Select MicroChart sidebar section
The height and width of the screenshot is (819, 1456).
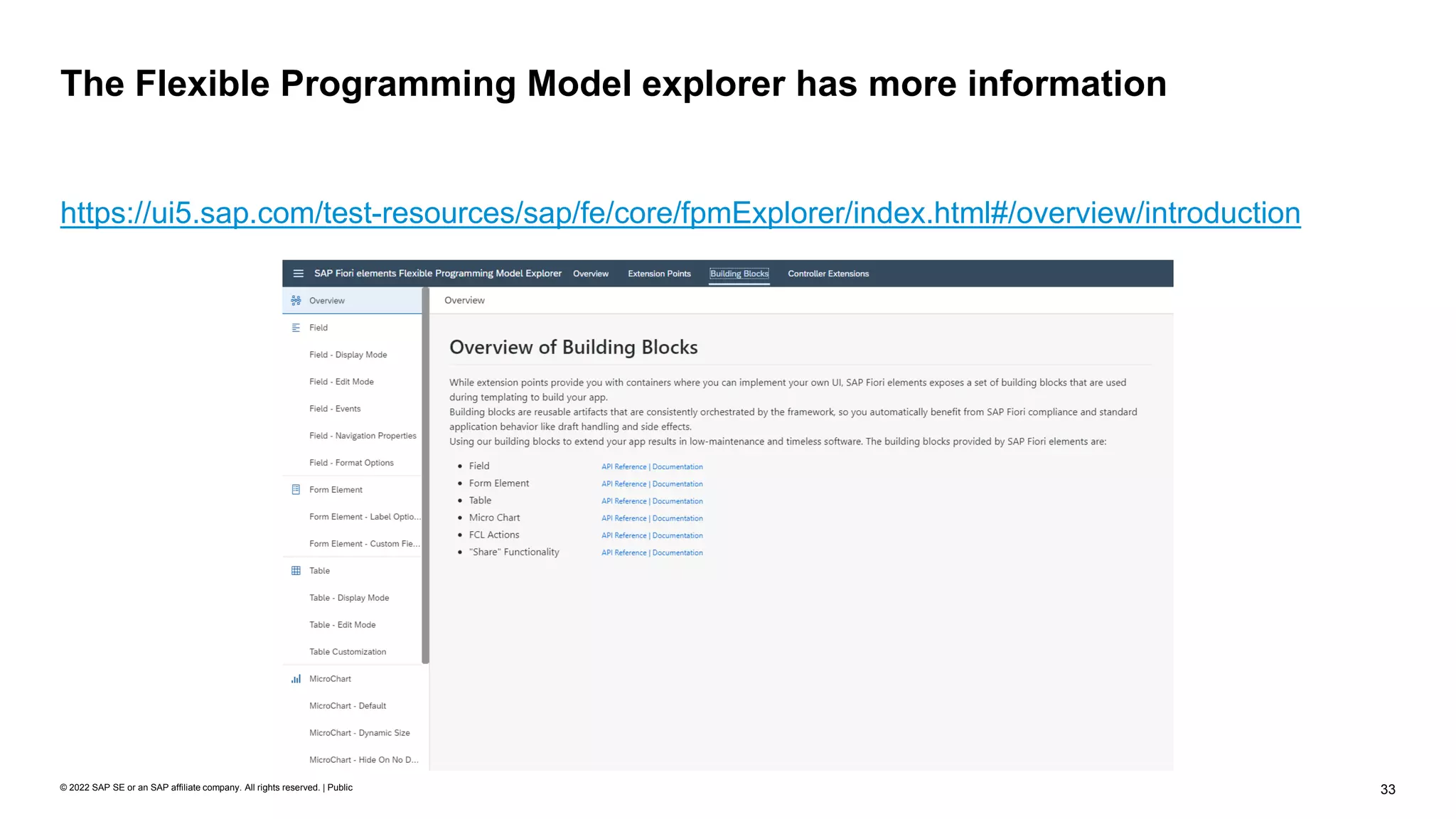point(352,679)
